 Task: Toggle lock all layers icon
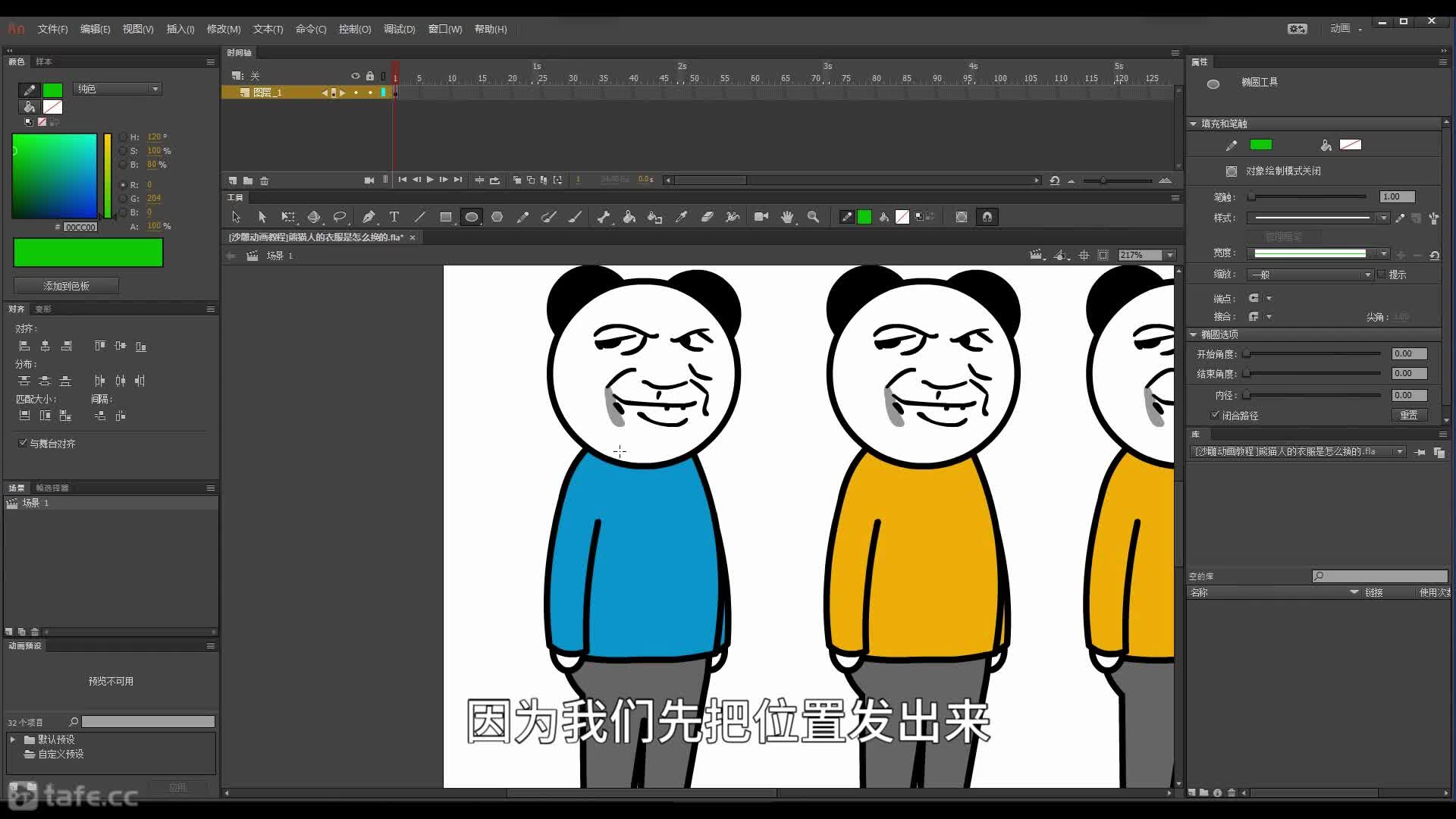click(x=370, y=76)
